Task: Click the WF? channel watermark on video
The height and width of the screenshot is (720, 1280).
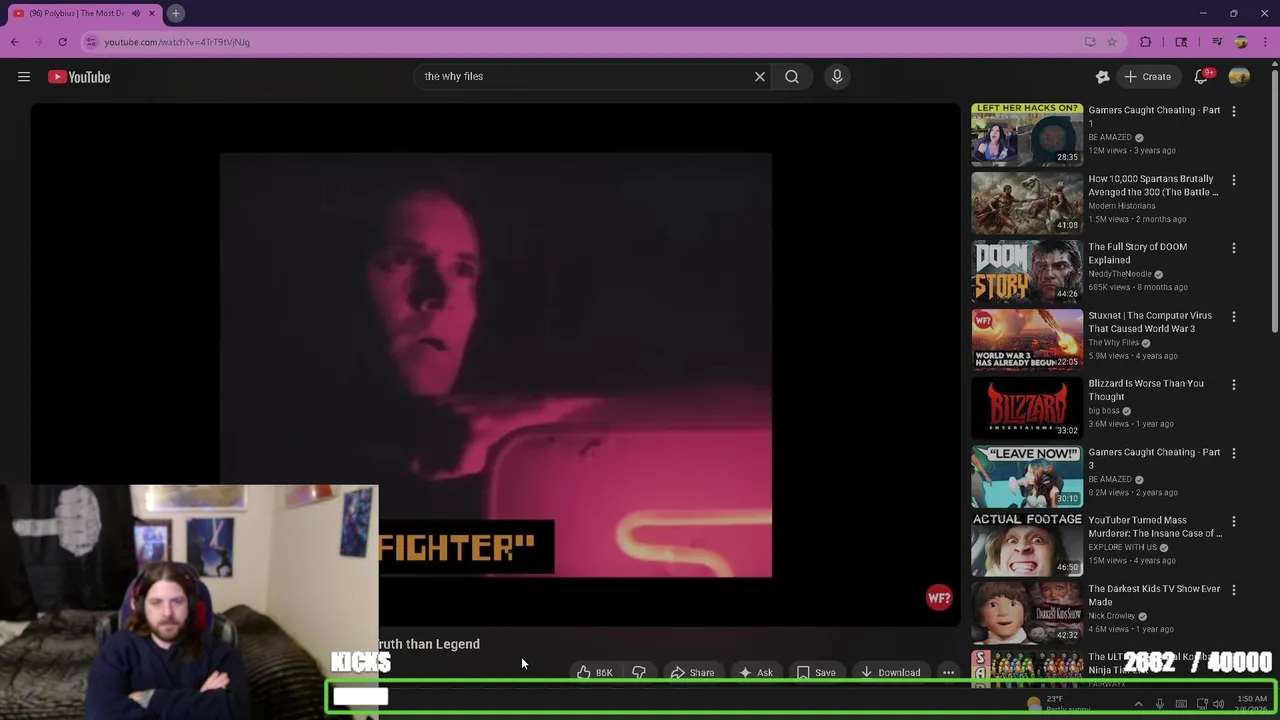Action: [x=939, y=598]
